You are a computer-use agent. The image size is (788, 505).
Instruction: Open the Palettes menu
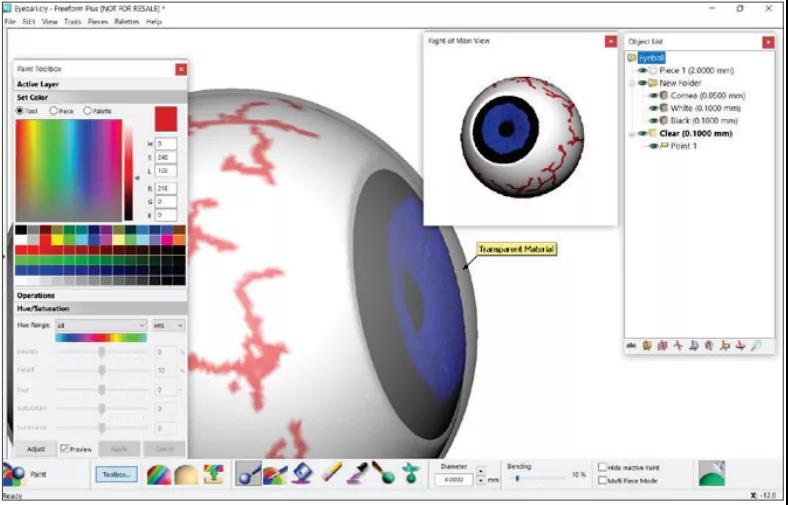(127, 22)
